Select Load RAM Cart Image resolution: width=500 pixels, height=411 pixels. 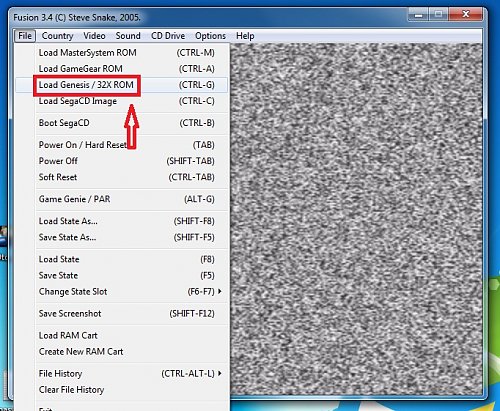(x=122, y=336)
